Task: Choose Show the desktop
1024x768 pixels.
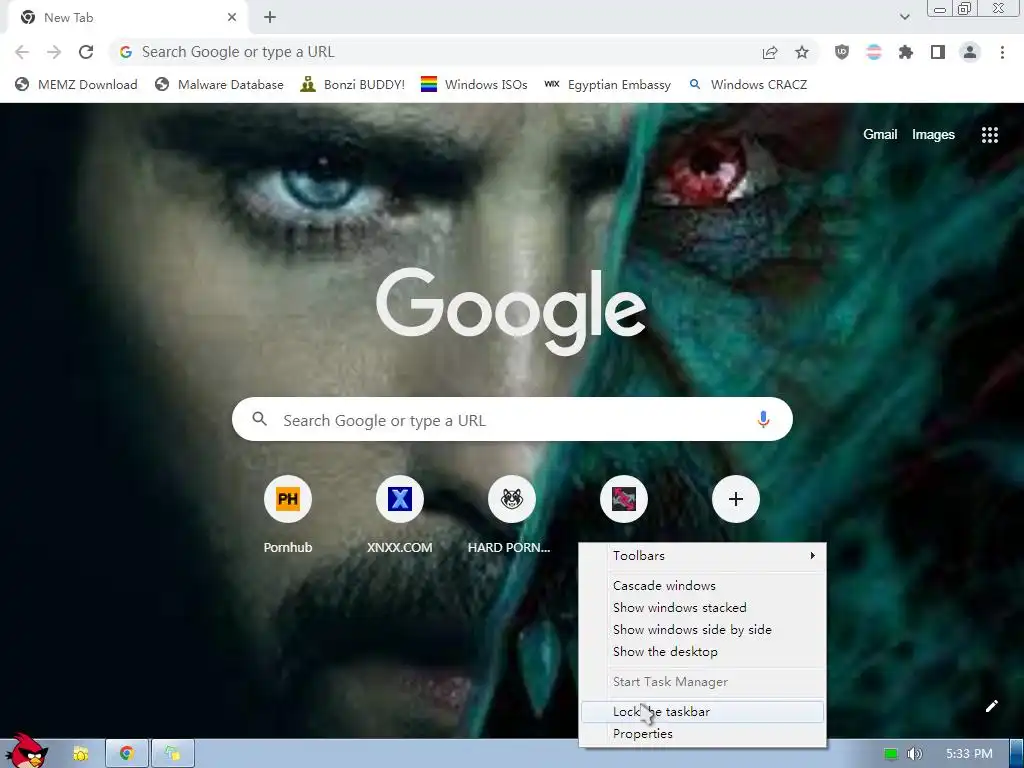Action: (x=703, y=652)
